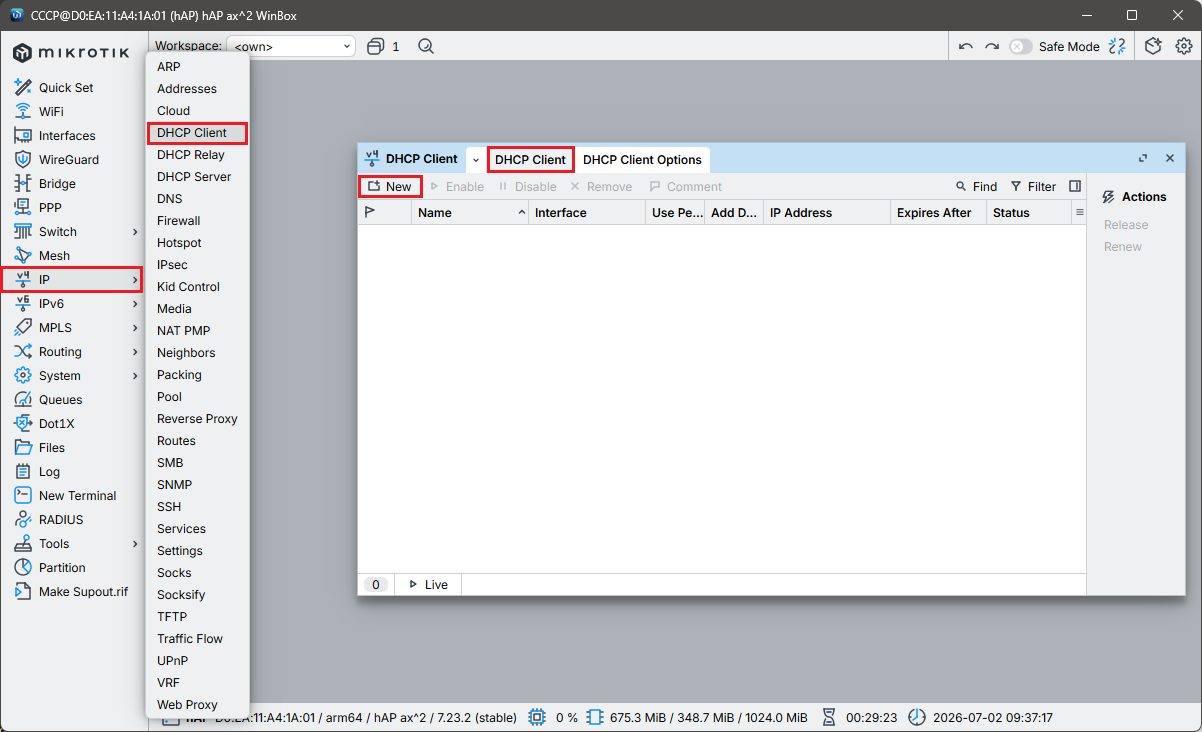Click the sparkle icon next to Safe Mode

pyautogui.click(x=1117, y=46)
